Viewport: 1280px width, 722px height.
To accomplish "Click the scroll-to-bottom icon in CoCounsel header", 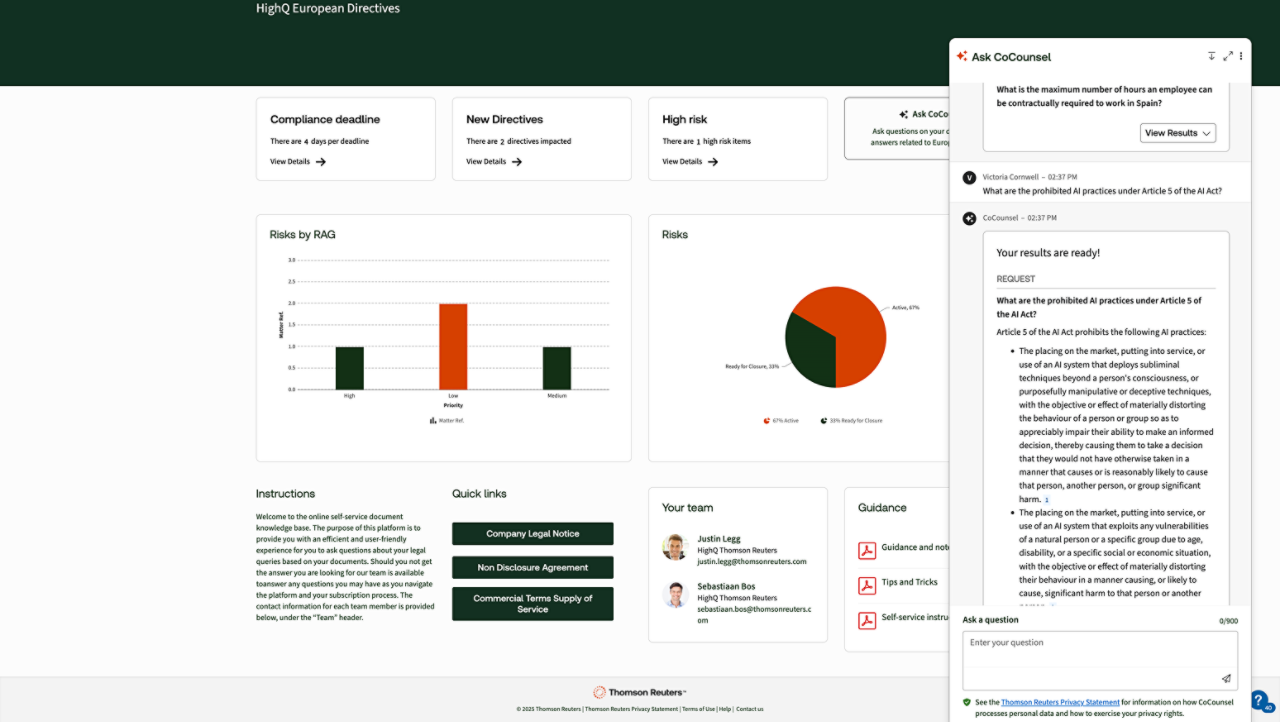I will tap(1211, 56).
